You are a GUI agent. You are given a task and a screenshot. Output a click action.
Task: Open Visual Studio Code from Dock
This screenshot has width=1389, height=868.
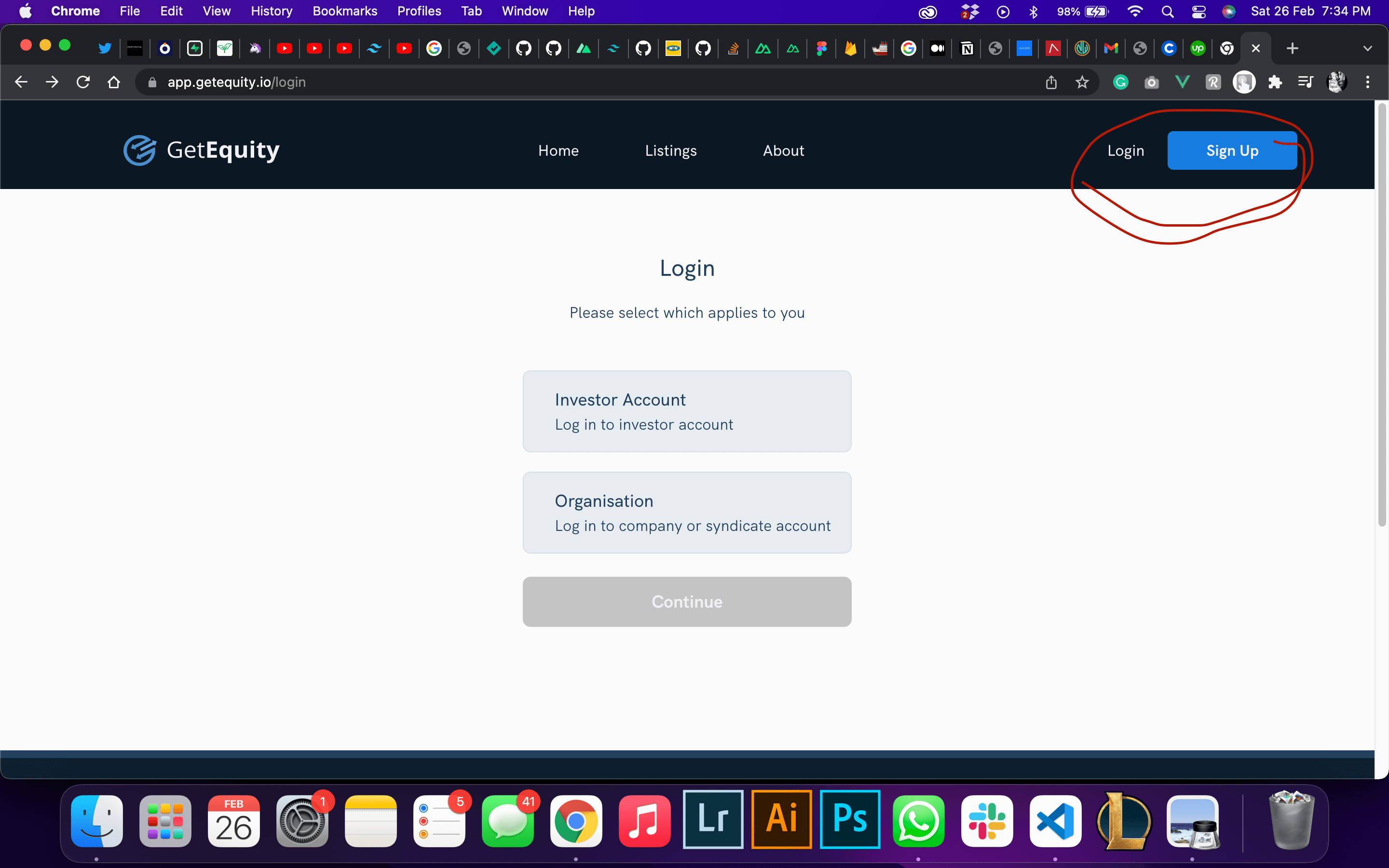click(1055, 821)
